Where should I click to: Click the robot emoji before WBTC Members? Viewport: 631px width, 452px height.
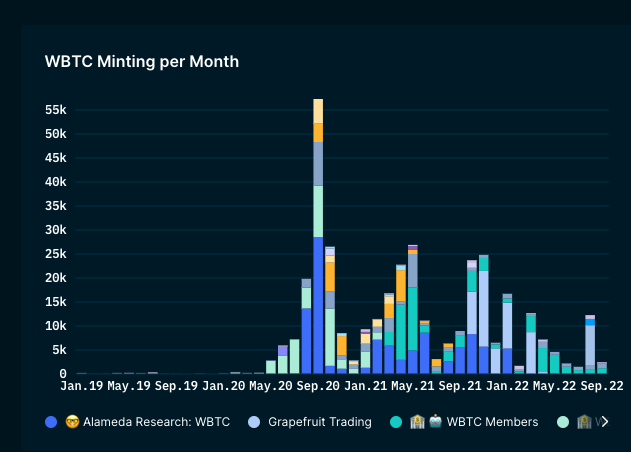(435, 421)
